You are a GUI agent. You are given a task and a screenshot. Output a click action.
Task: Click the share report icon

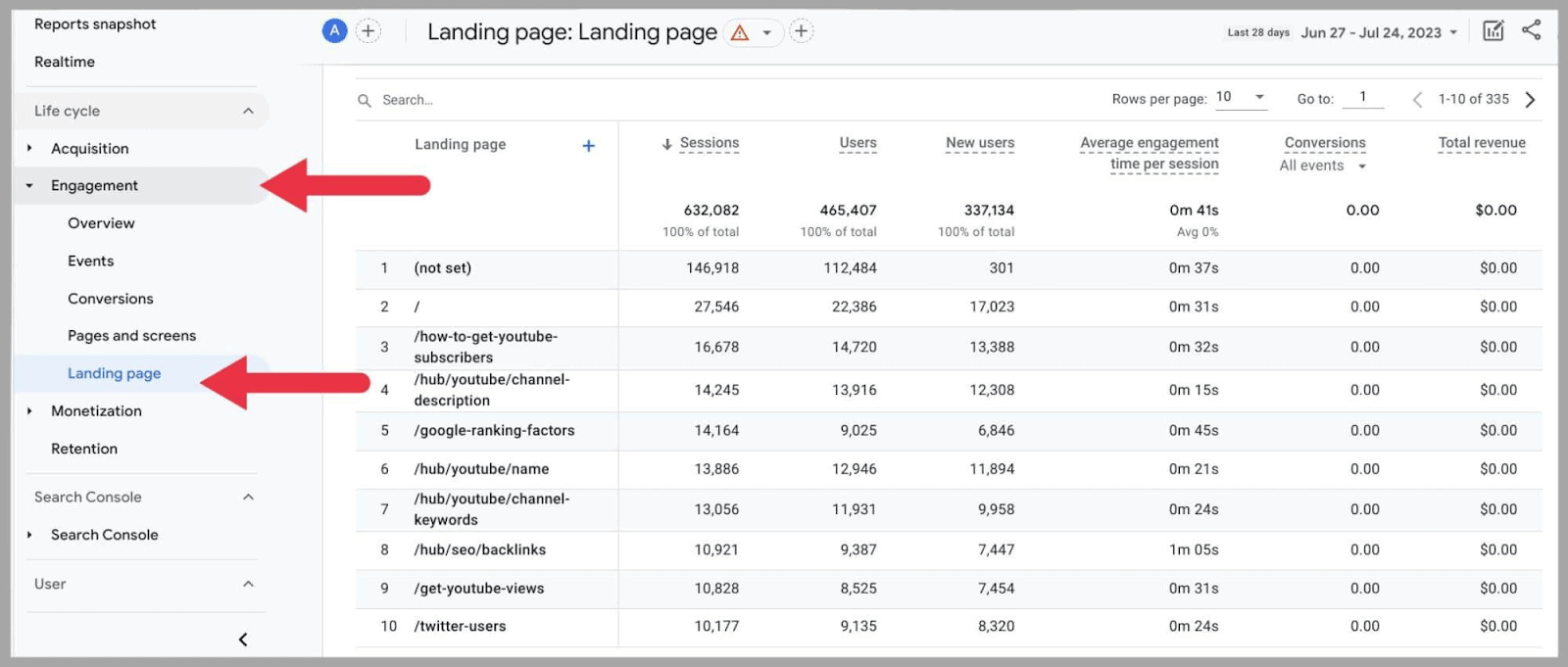[x=1531, y=30]
